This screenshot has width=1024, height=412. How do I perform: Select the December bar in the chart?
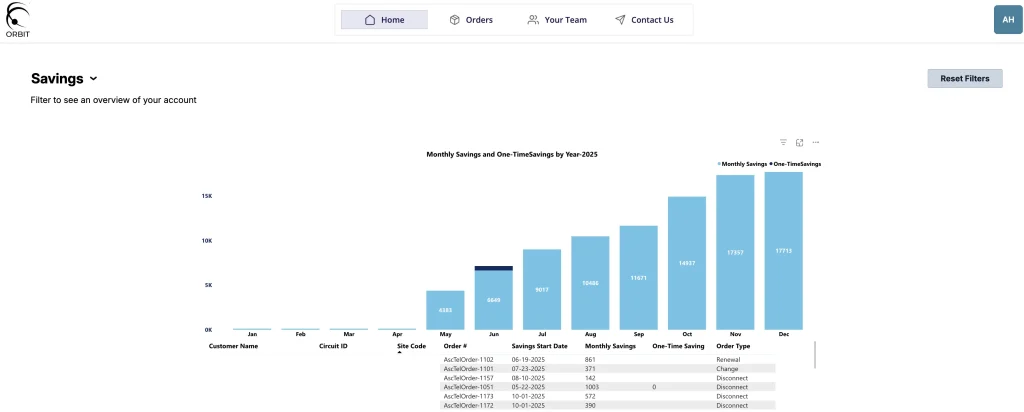click(x=783, y=250)
